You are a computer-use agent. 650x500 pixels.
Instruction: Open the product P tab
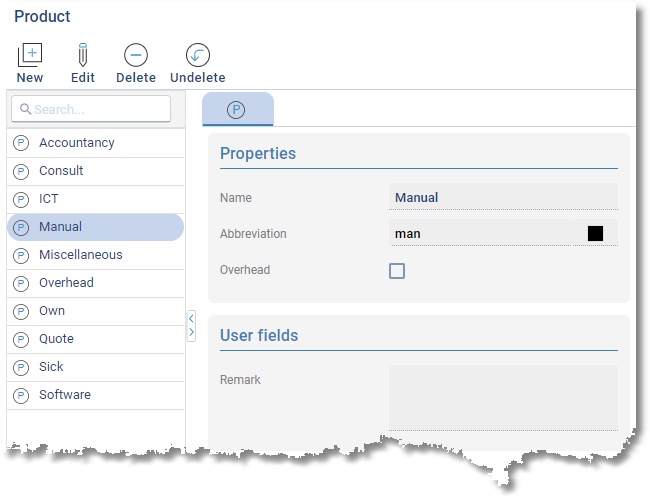pyautogui.click(x=238, y=109)
